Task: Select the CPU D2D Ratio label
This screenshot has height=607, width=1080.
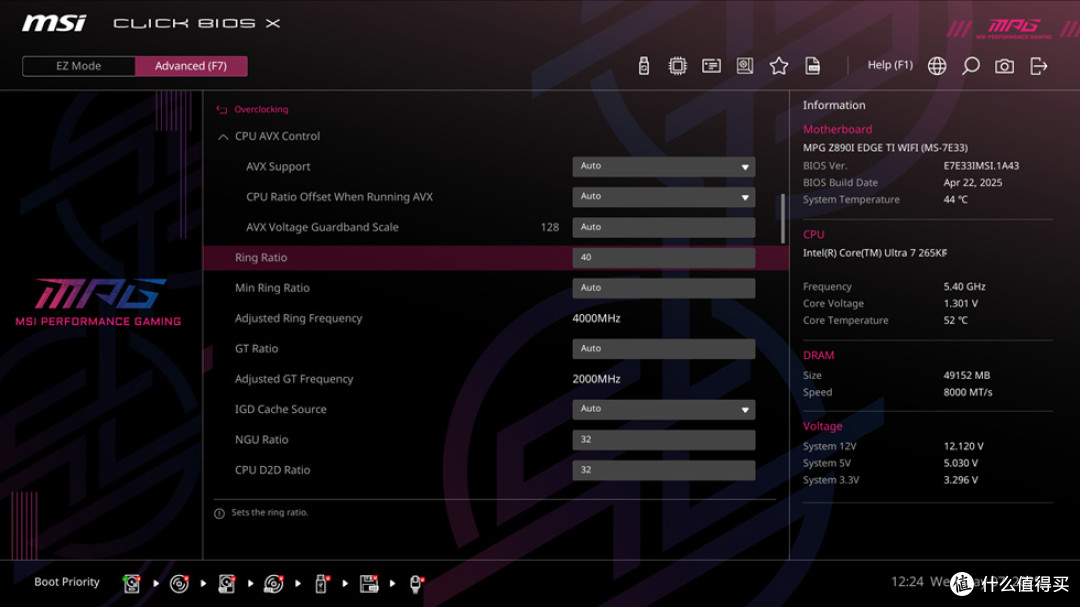Action: coord(272,470)
